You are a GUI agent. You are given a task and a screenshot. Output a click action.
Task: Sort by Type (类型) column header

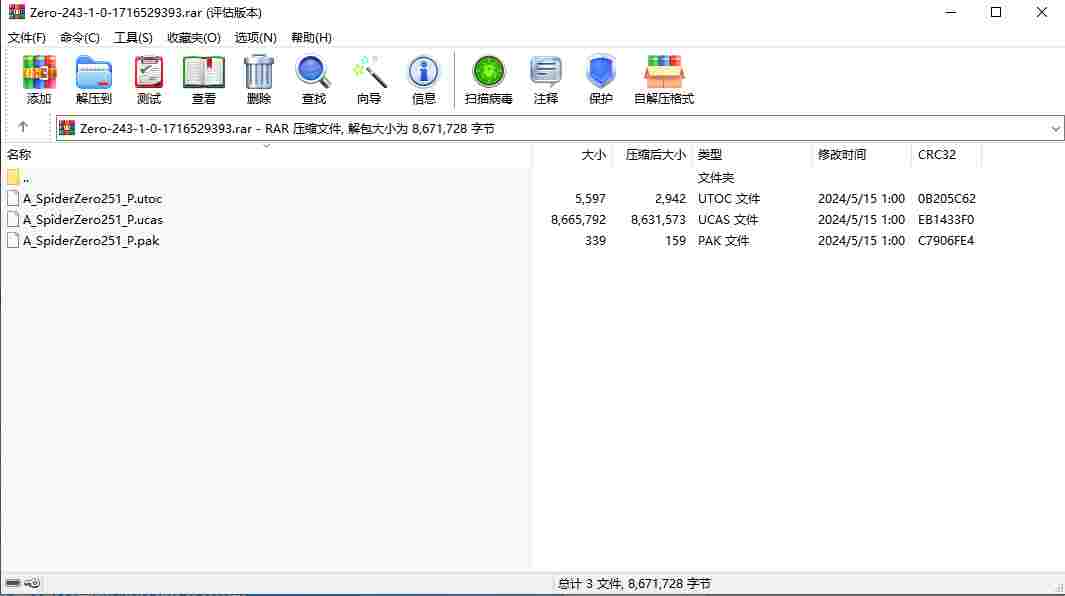[x=710, y=154]
